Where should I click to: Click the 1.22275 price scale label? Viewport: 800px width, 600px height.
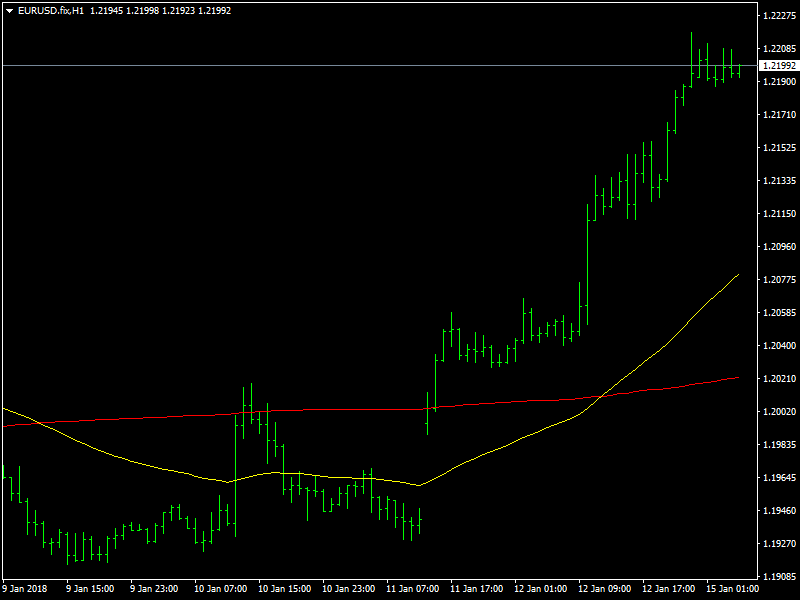(779, 16)
